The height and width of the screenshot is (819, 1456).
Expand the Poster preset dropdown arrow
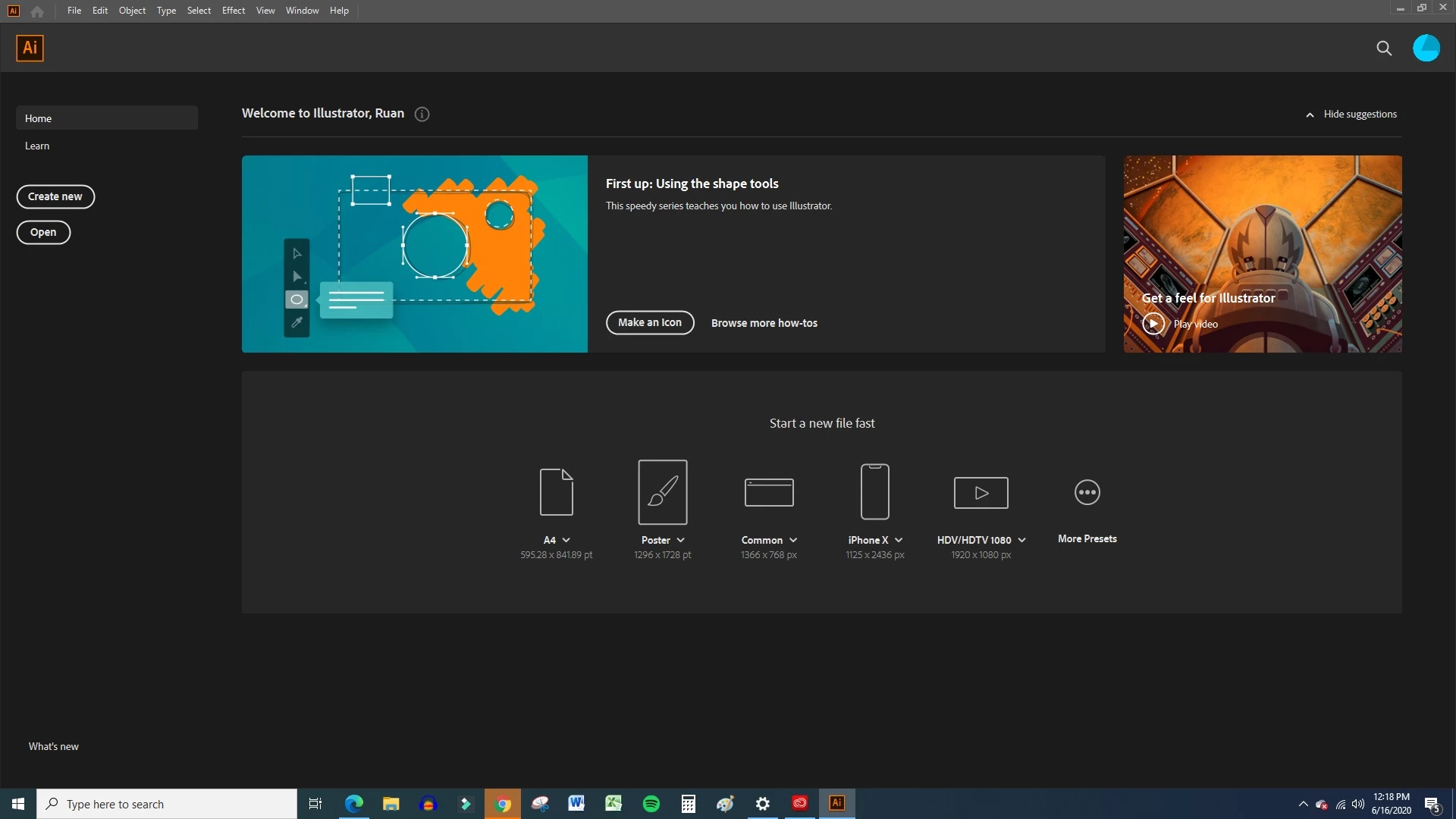click(681, 541)
